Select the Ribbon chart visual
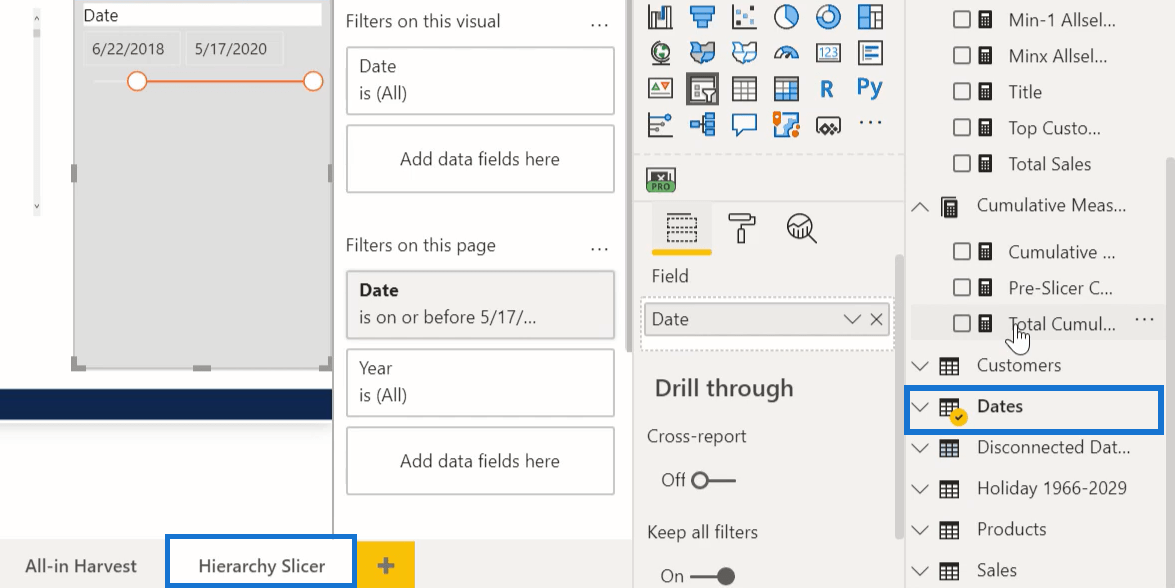The height and width of the screenshot is (588, 1175). point(660,16)
